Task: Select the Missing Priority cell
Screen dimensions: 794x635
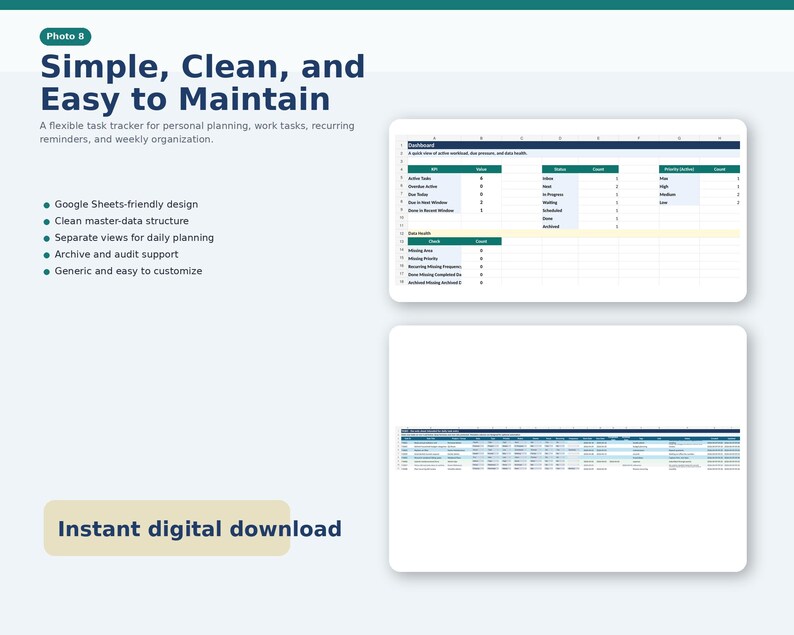Action: point(434,258)
